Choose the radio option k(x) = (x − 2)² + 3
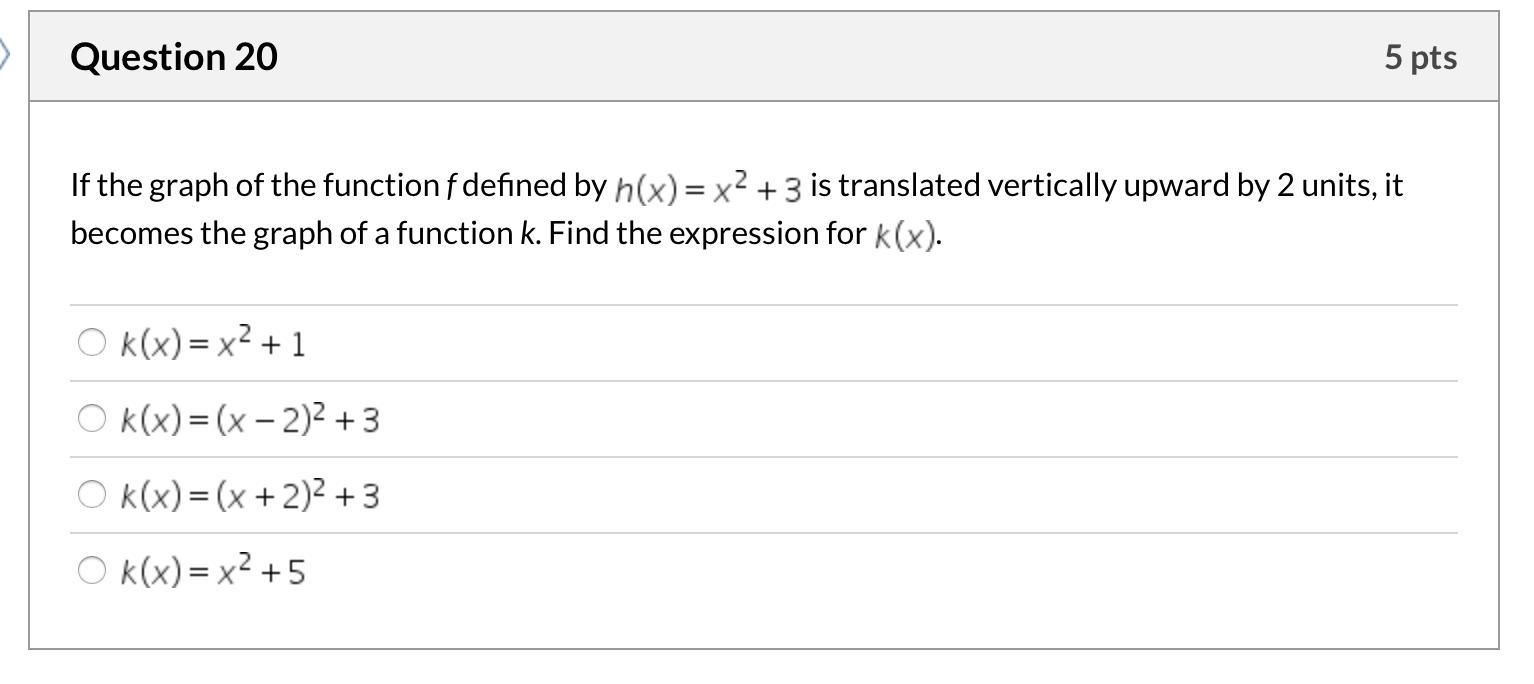This screenshot has height=684, width=1534. [91, 419]
